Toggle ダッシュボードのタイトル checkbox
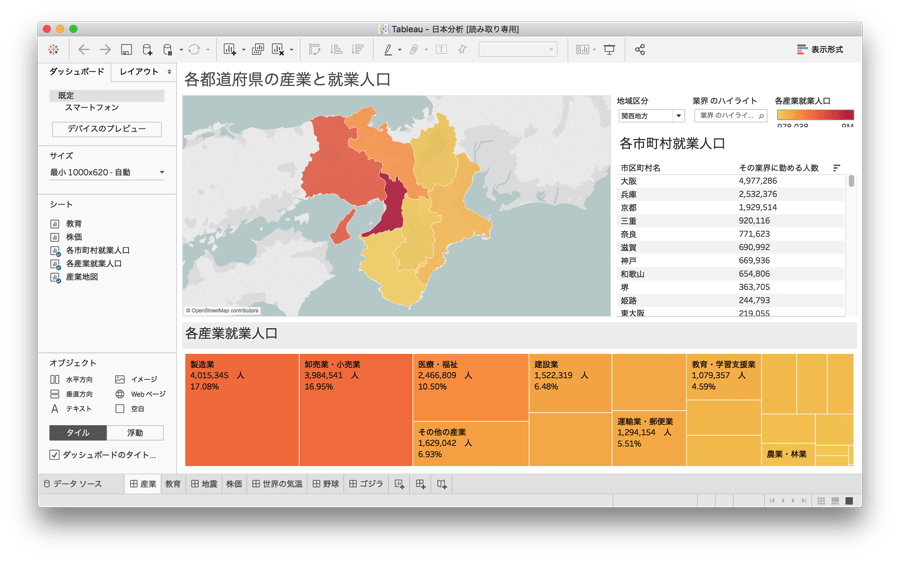The height and width of the screenshot is (561, 900). 55,454
